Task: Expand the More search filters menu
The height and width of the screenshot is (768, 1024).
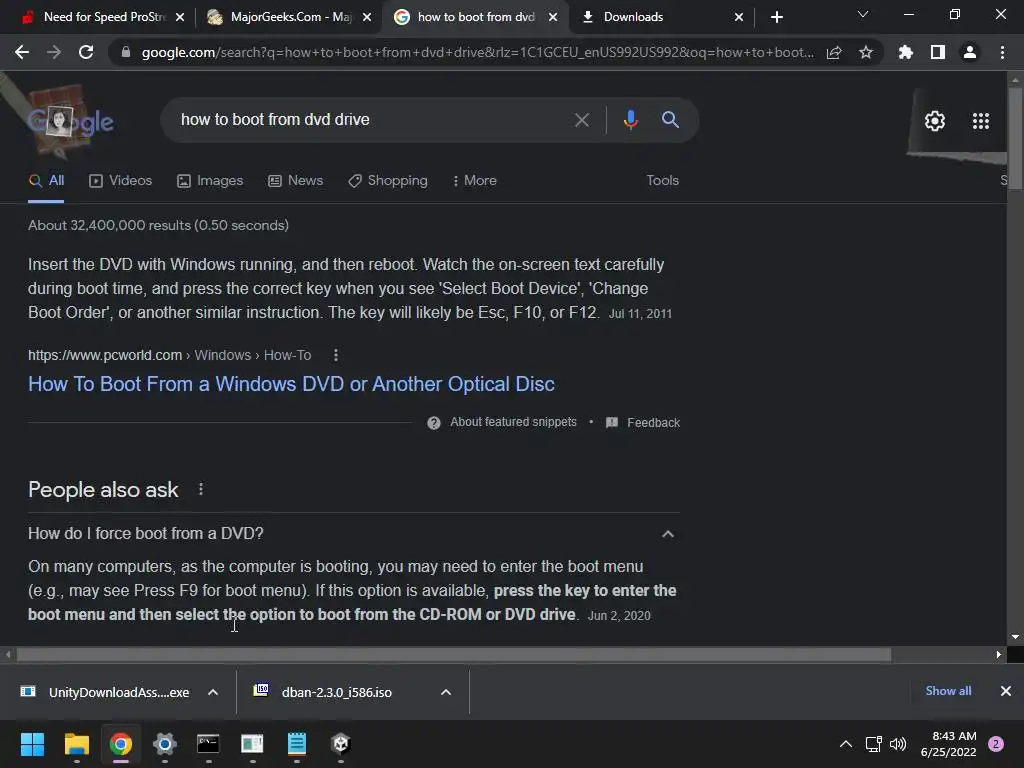Action: 475,180
